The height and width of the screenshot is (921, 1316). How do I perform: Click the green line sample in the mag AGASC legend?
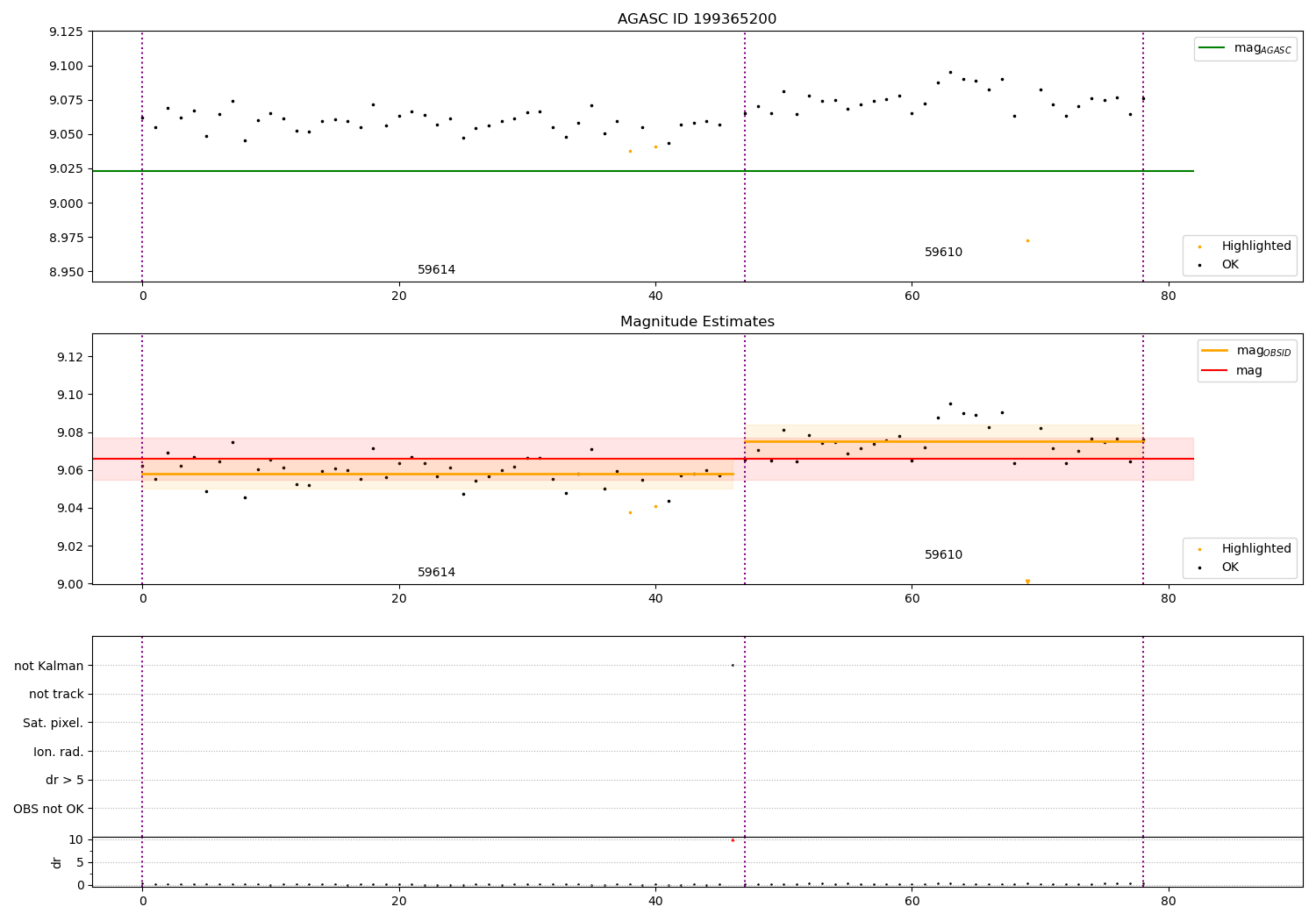[1213, 48]
